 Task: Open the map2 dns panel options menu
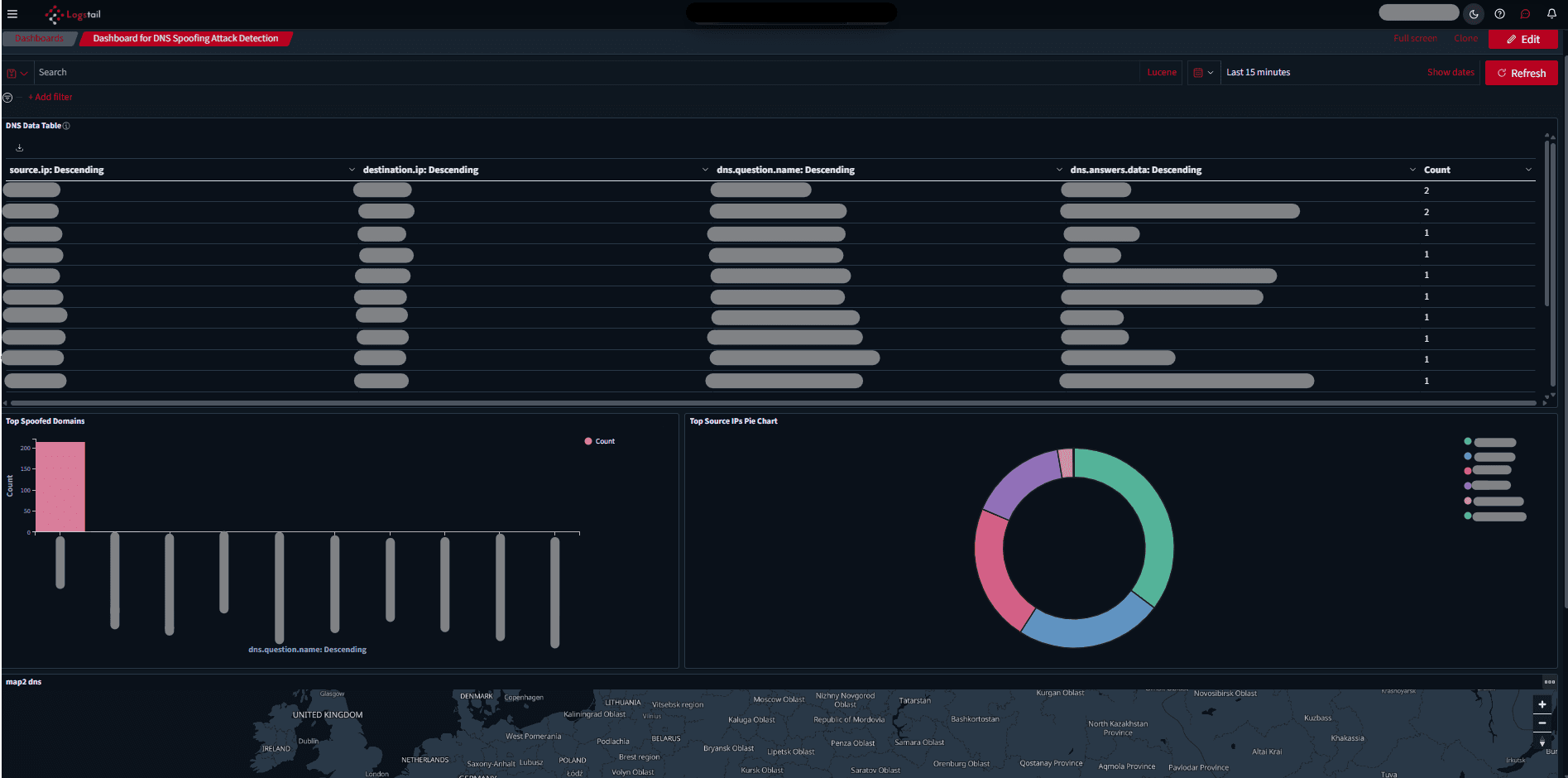(x=1549, y=682)
